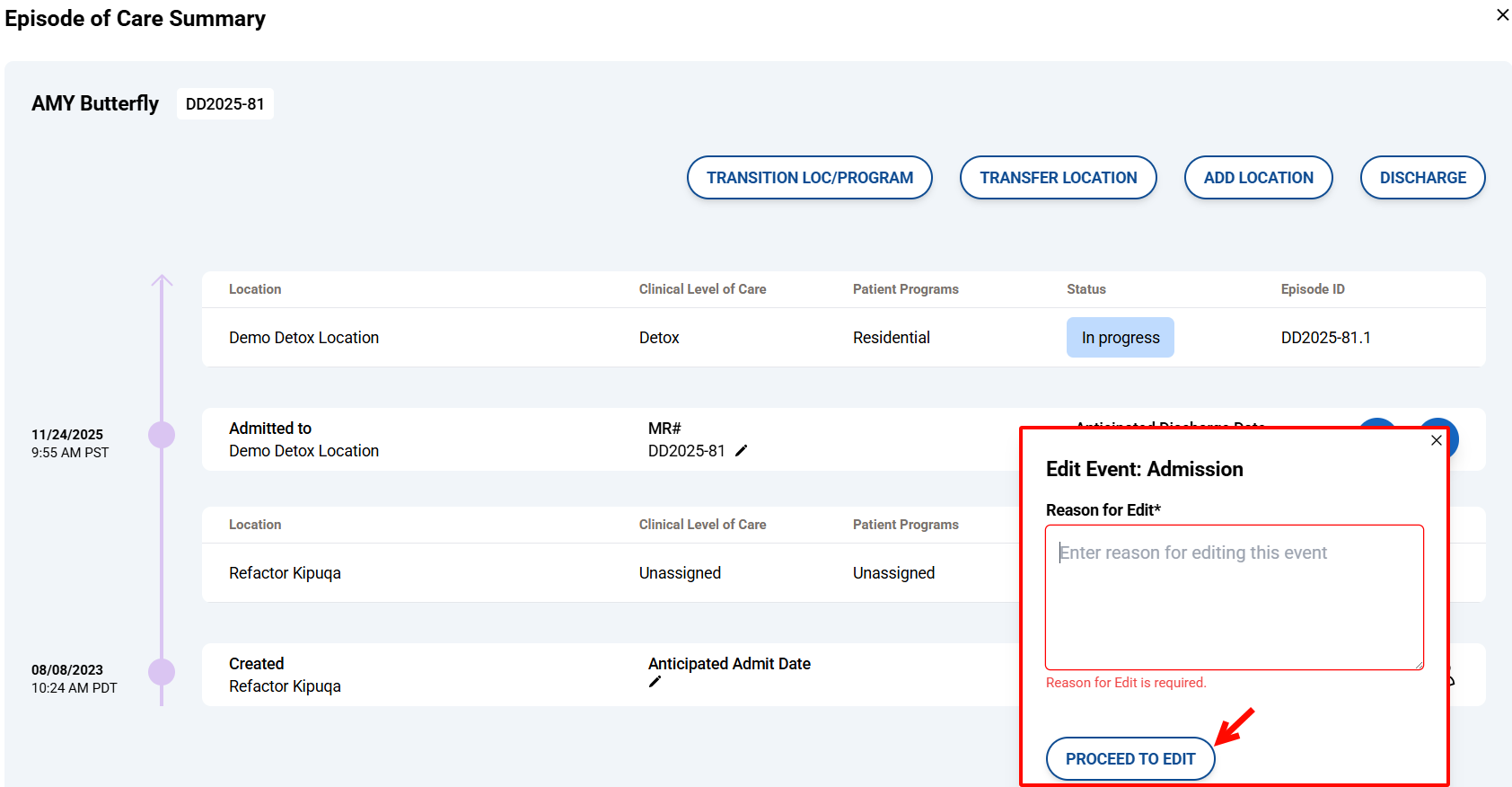Click the pencil icon under Anticipated Admit Date

pyautogui.click(x=655, y=682)
